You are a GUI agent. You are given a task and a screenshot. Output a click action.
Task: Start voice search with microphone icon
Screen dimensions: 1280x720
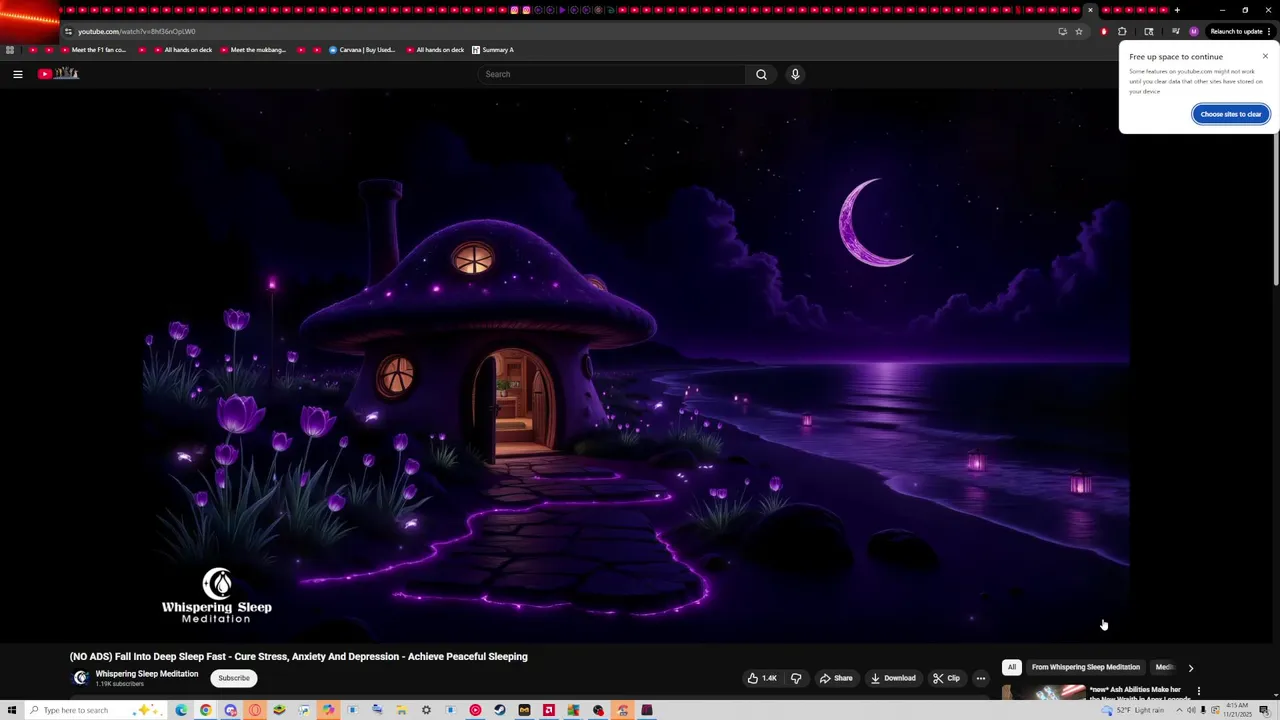point(795,74)
